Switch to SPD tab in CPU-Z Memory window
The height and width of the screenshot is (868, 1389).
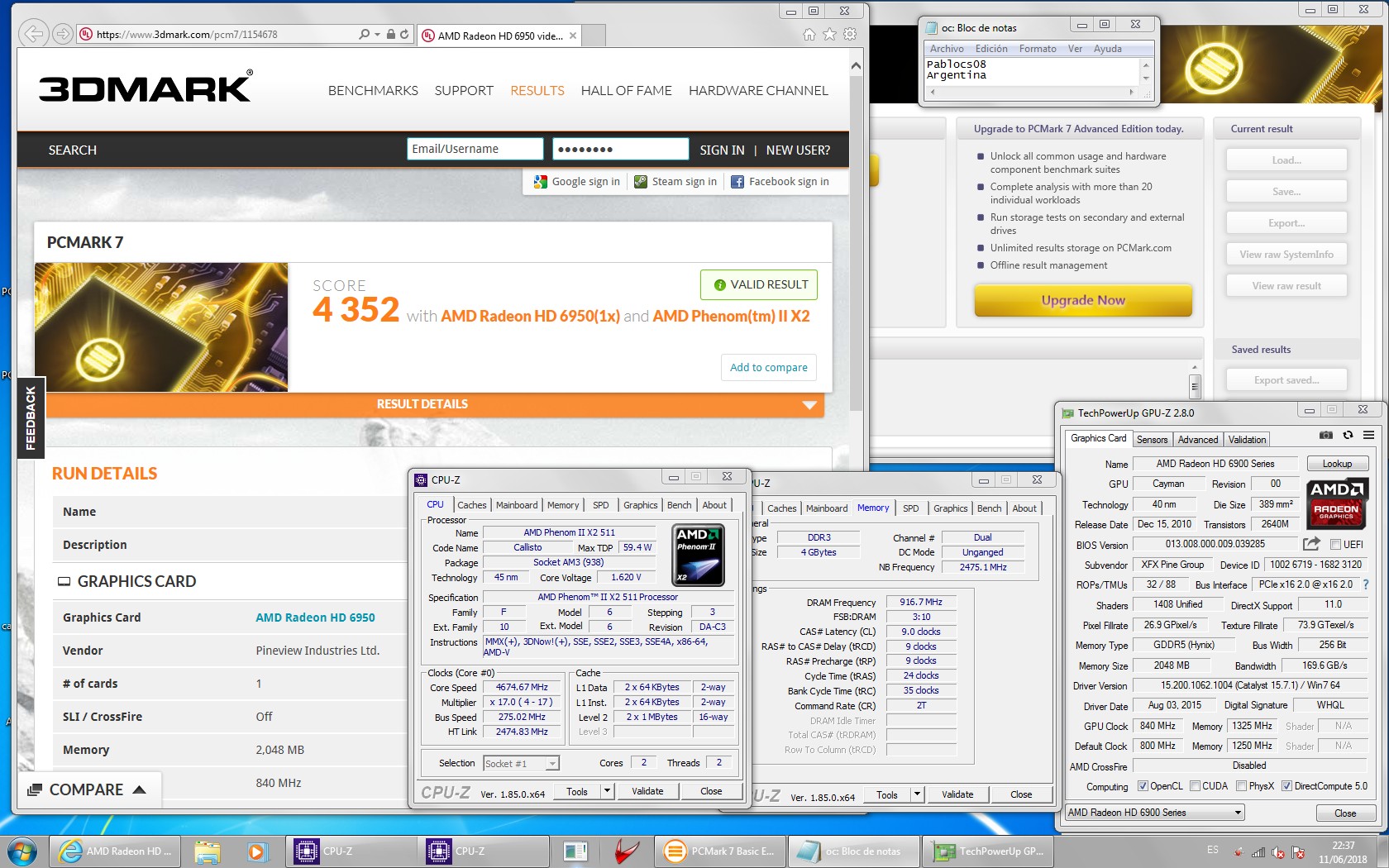click(x=910, y=508)
